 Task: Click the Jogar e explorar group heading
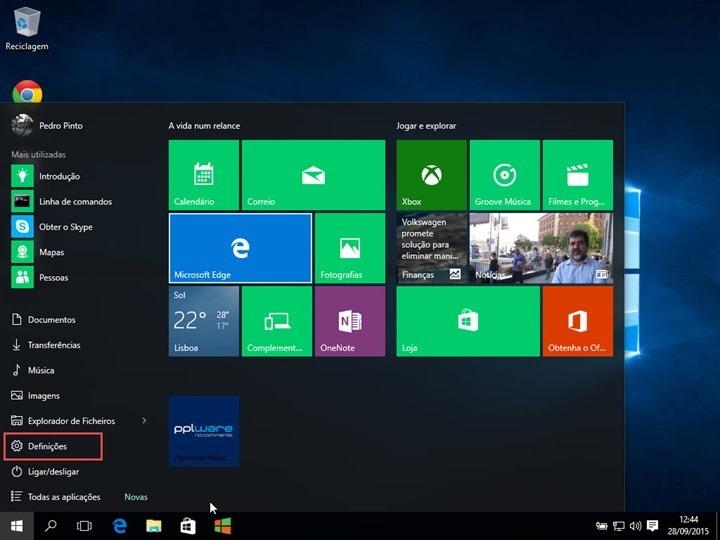pos(426,126)
